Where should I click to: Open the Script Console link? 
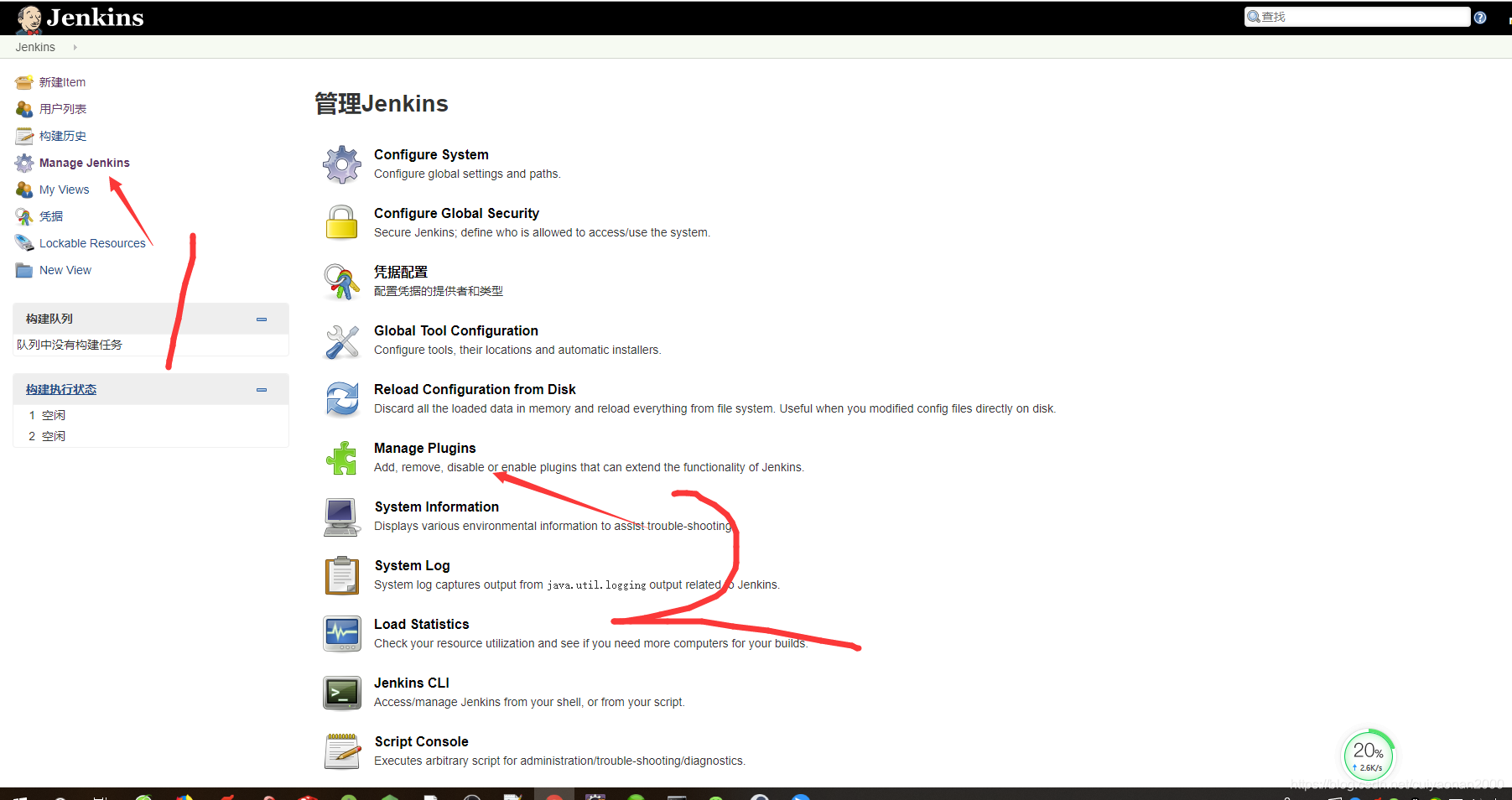pyautogui.click(x=421, y=741)
